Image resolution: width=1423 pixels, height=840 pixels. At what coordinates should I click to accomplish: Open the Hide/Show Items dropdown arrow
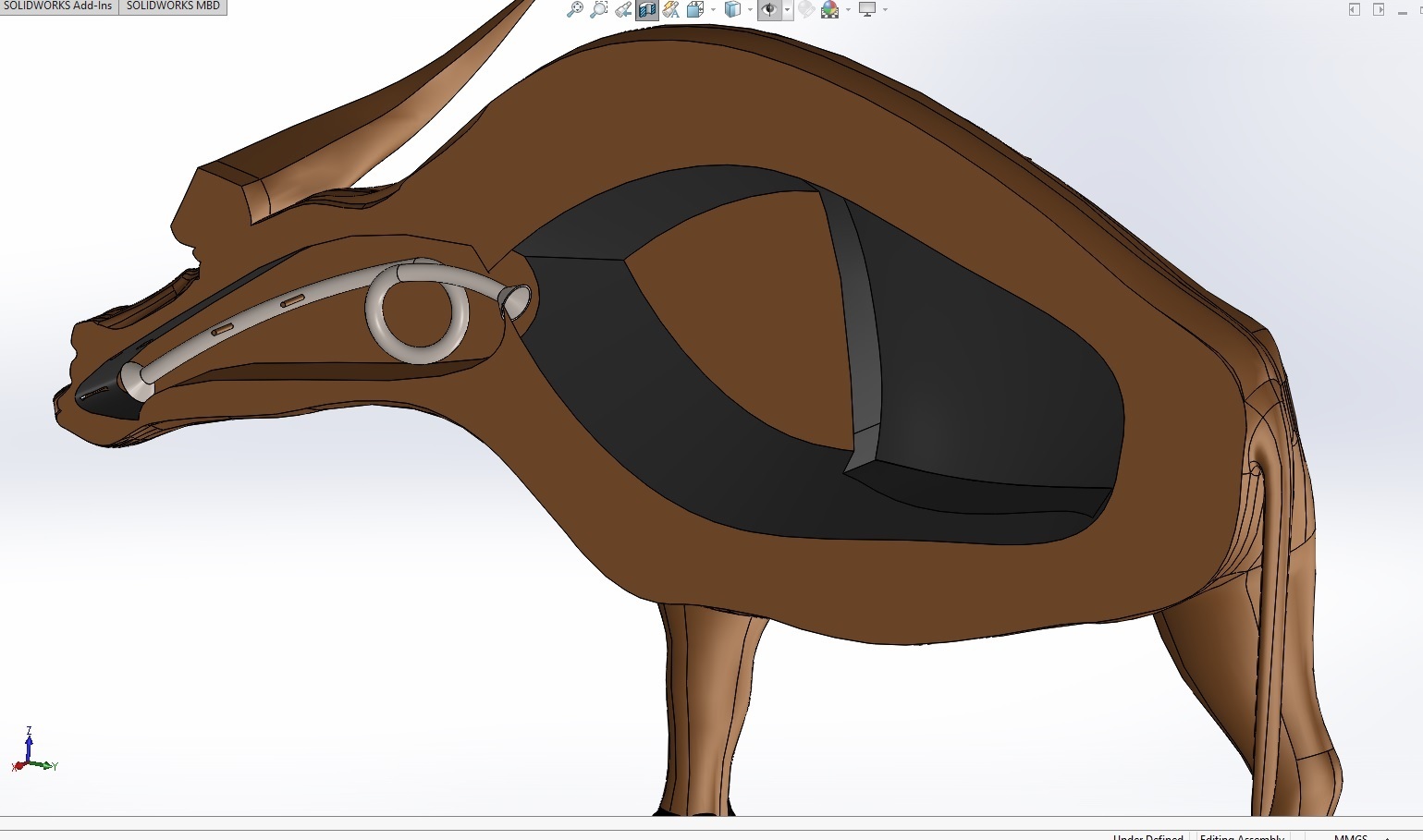click(786, 9)
